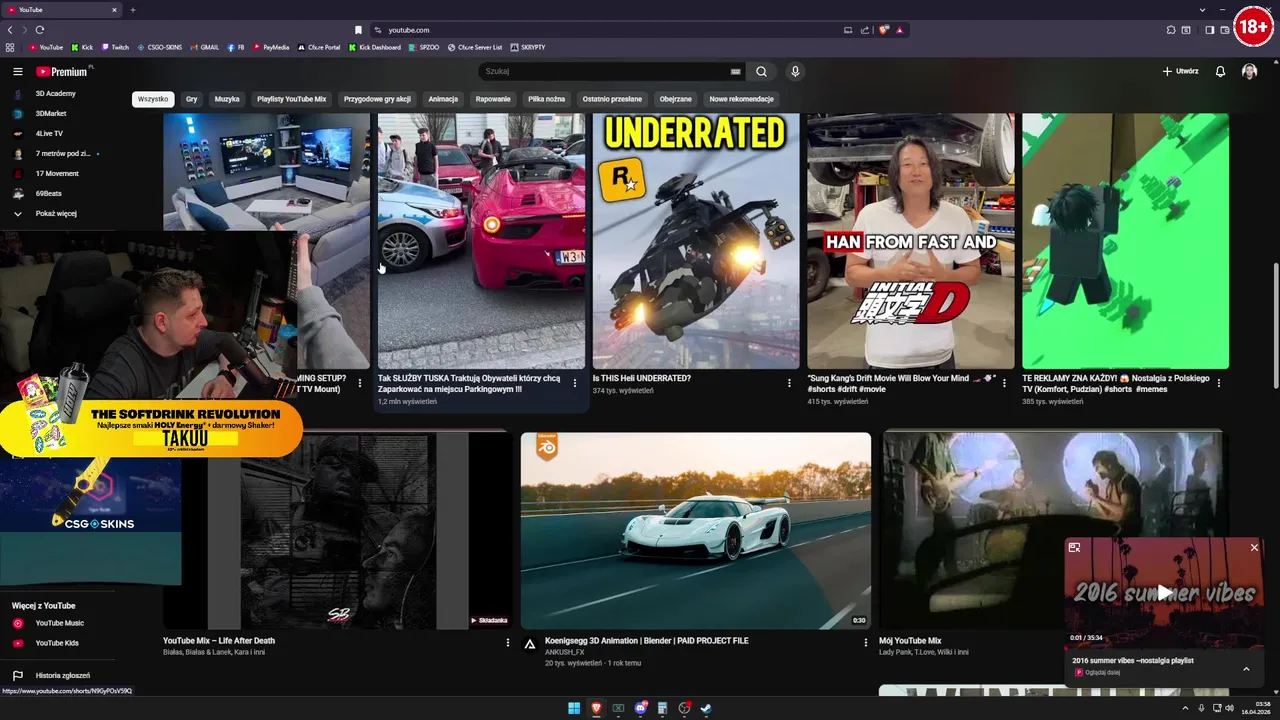Select the Playlisty YouTube Mix chip
1280x720 pixels.
(291, 99)
